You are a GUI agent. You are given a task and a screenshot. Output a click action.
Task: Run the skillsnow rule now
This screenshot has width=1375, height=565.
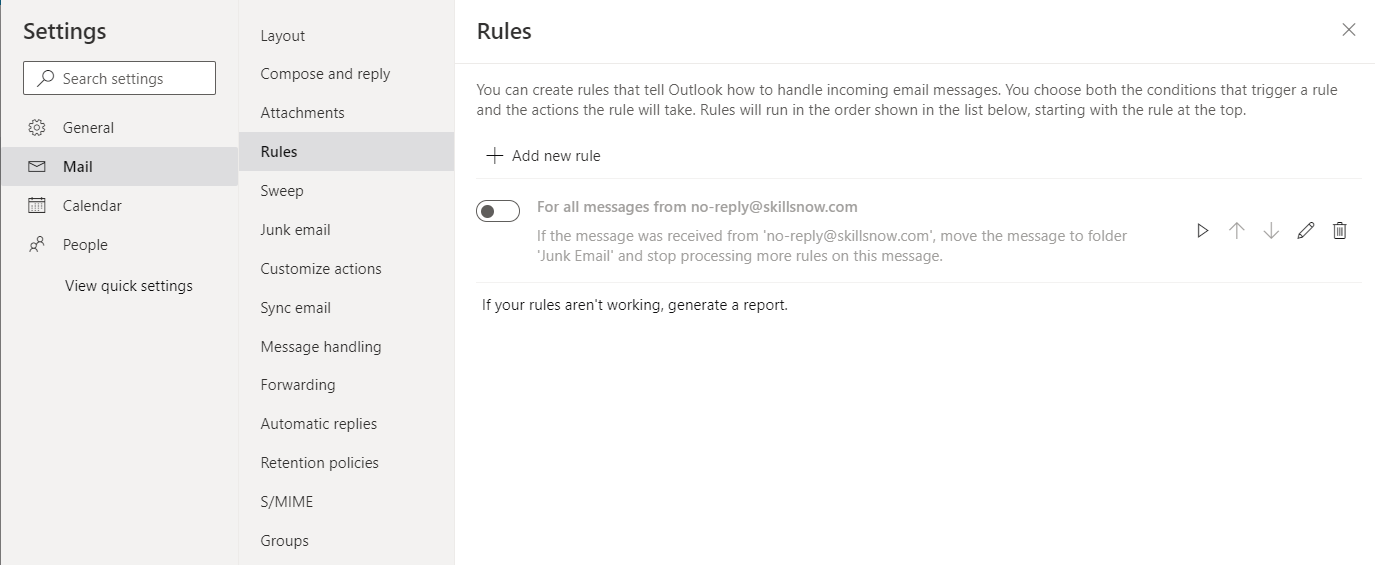[x=1202, y=231]
